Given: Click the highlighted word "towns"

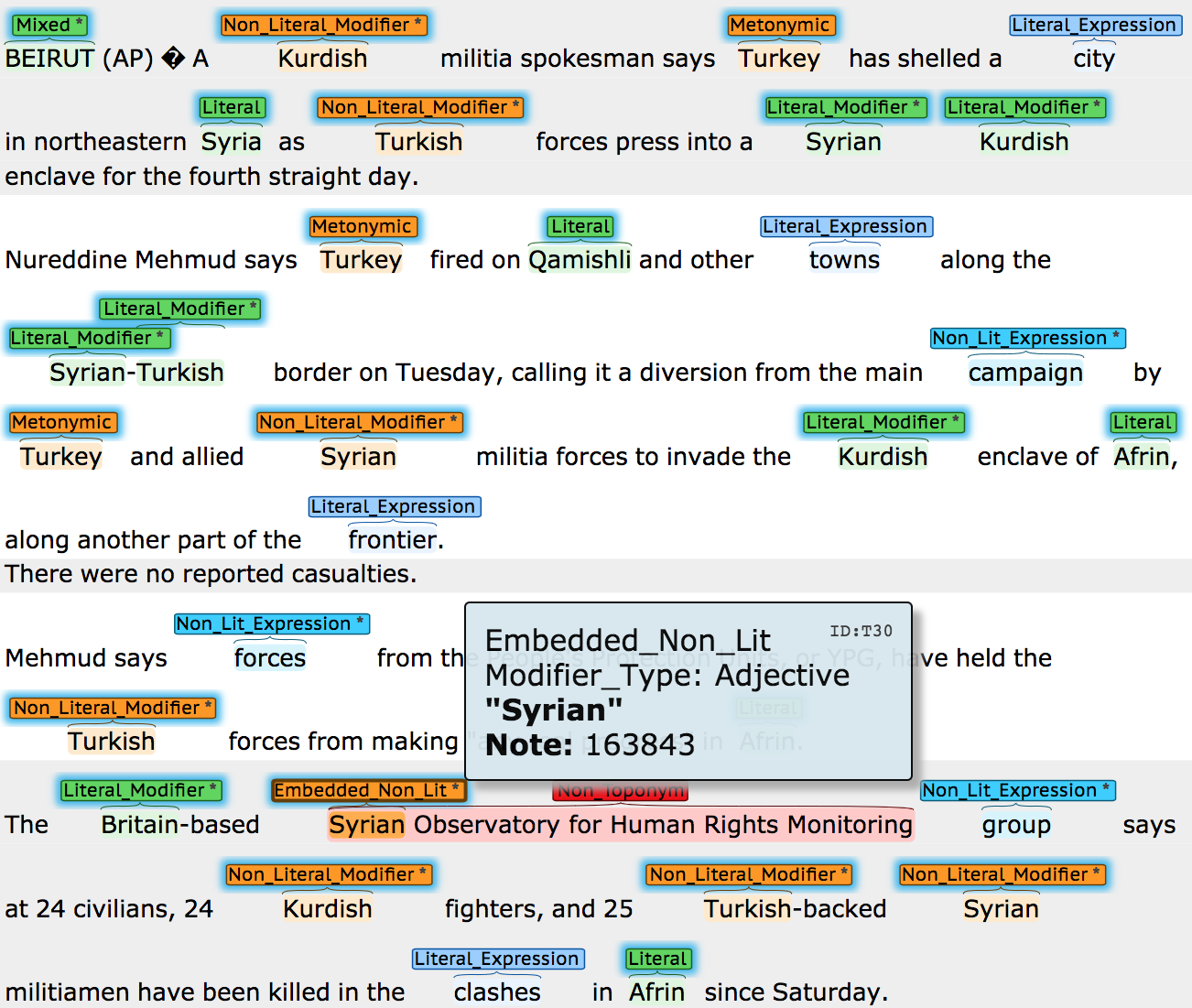Looking at the screenshot, I should click(x=844, y=260).
